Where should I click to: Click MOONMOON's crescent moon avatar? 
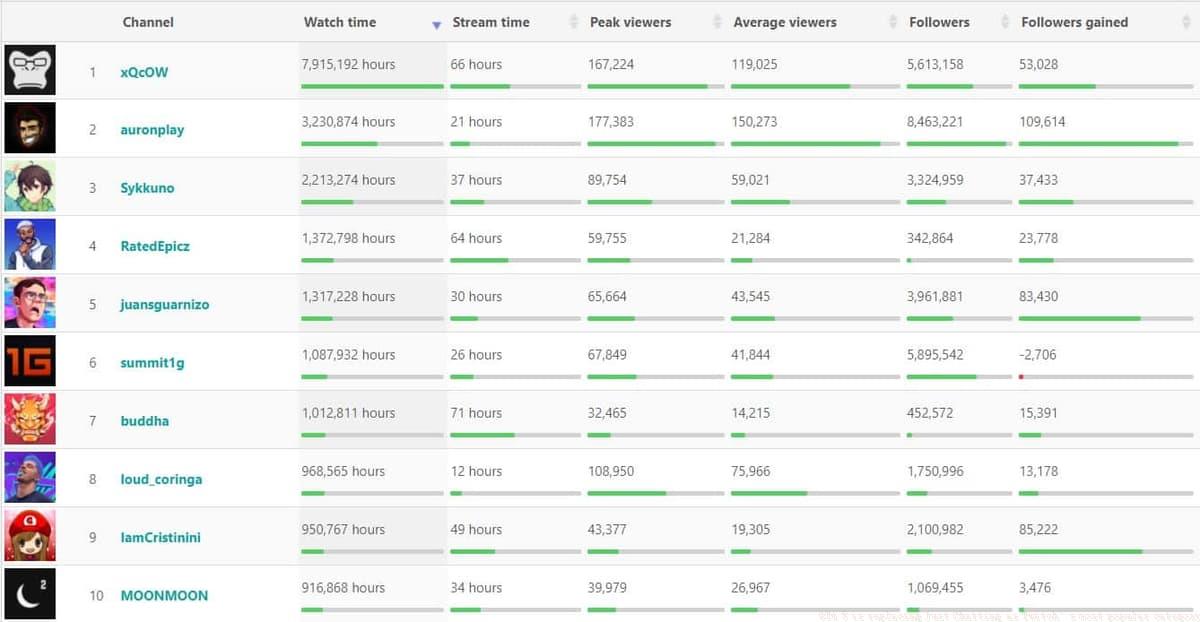click(x=30, y=594)
